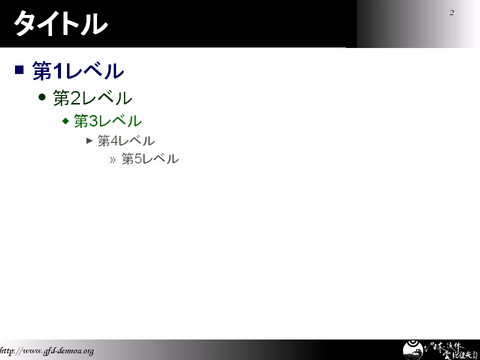Click the gradient area of the title bar
The width and height of the screenshot is (480, 360).
pyautogui.click(x=418, y=23)
